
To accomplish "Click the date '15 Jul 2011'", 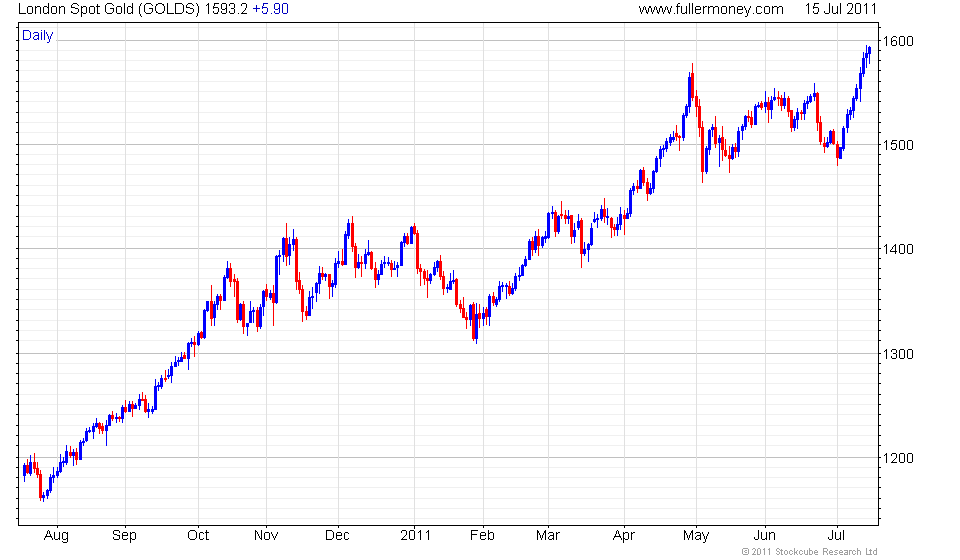I will 840,9.
